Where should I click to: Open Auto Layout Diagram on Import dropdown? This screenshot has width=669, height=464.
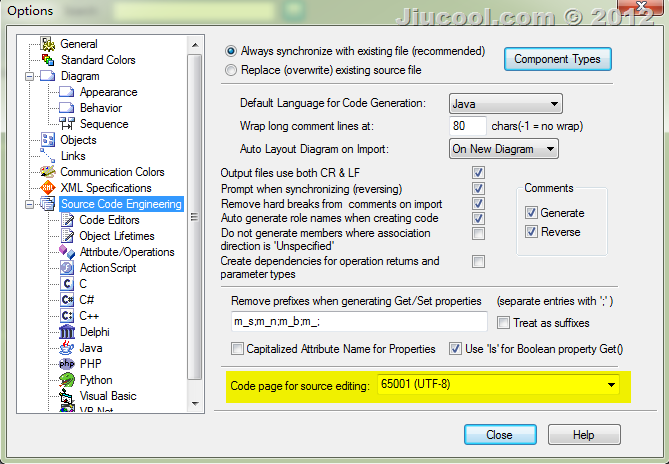pos(503,149)
